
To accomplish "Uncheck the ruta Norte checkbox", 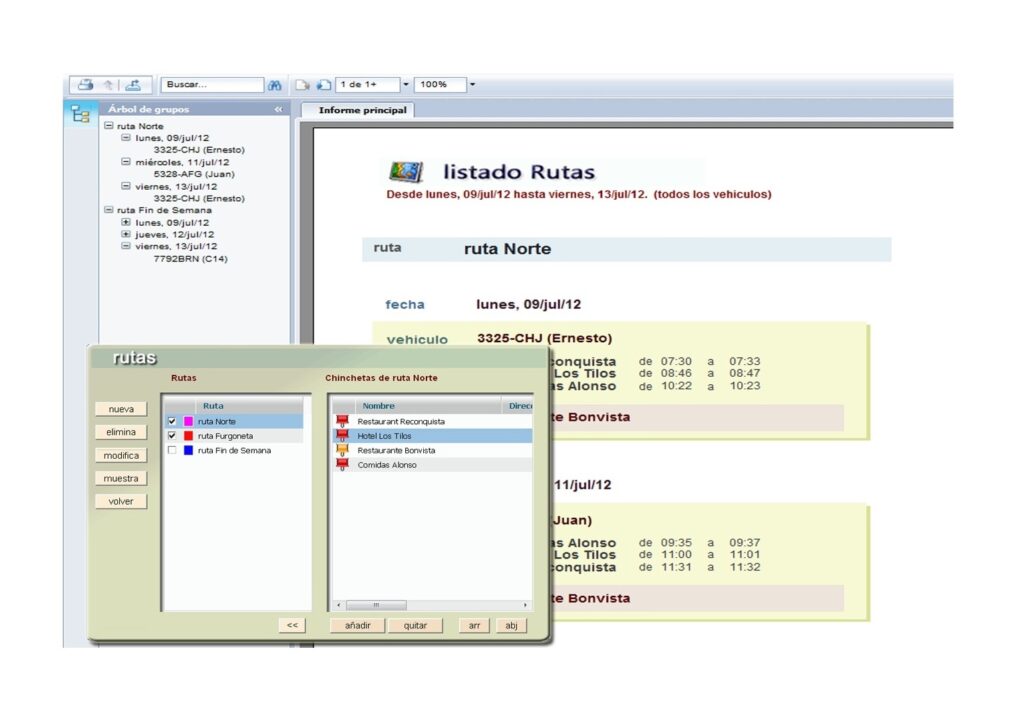I will point(172,422).
